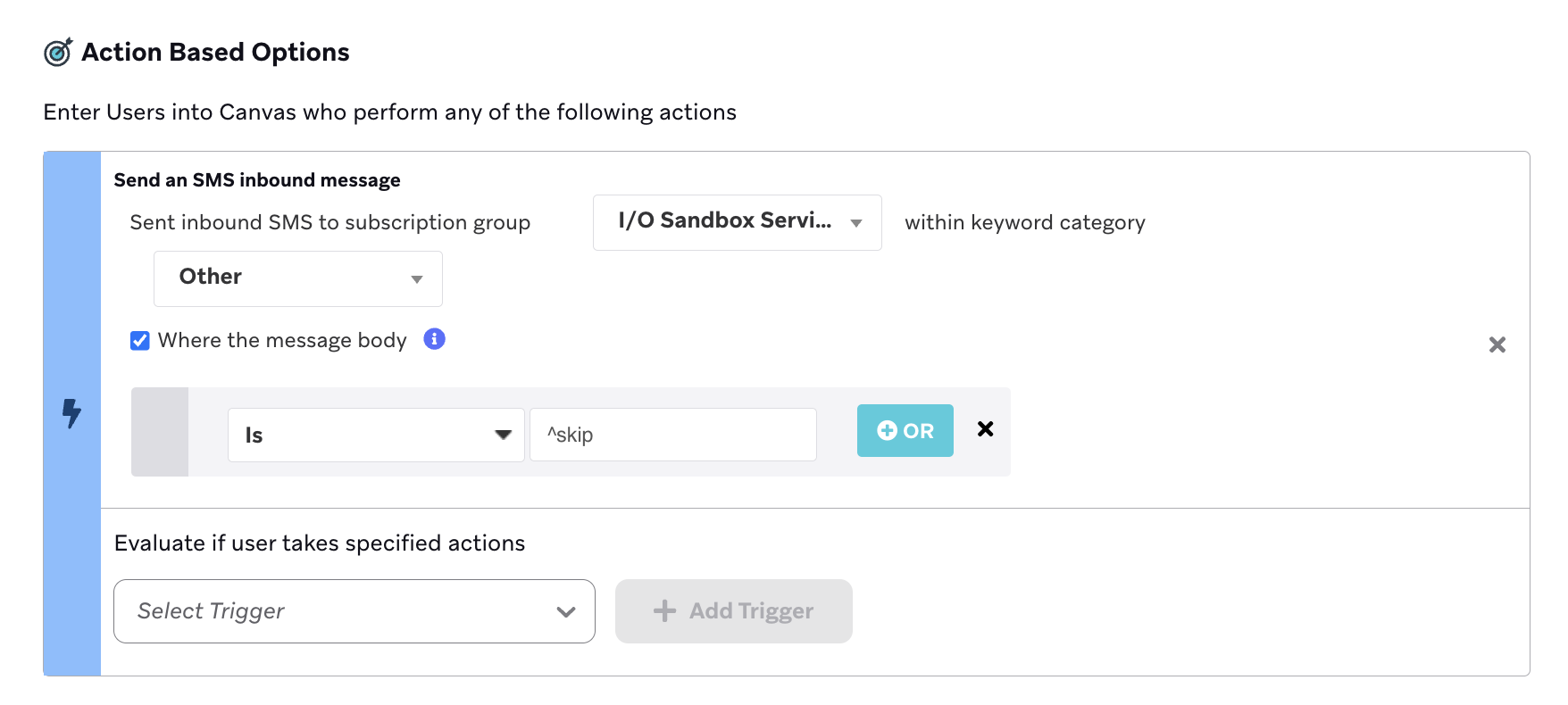Click the plus icon on Add Trigger
1568x705 pixels.
664,611
